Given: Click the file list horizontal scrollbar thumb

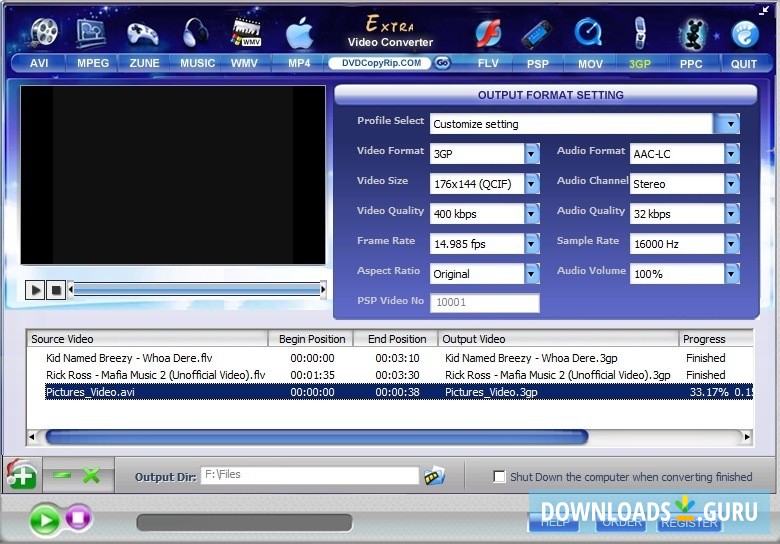Looking at the screenshot, I should pyautogui.click(x=317, y=437).
